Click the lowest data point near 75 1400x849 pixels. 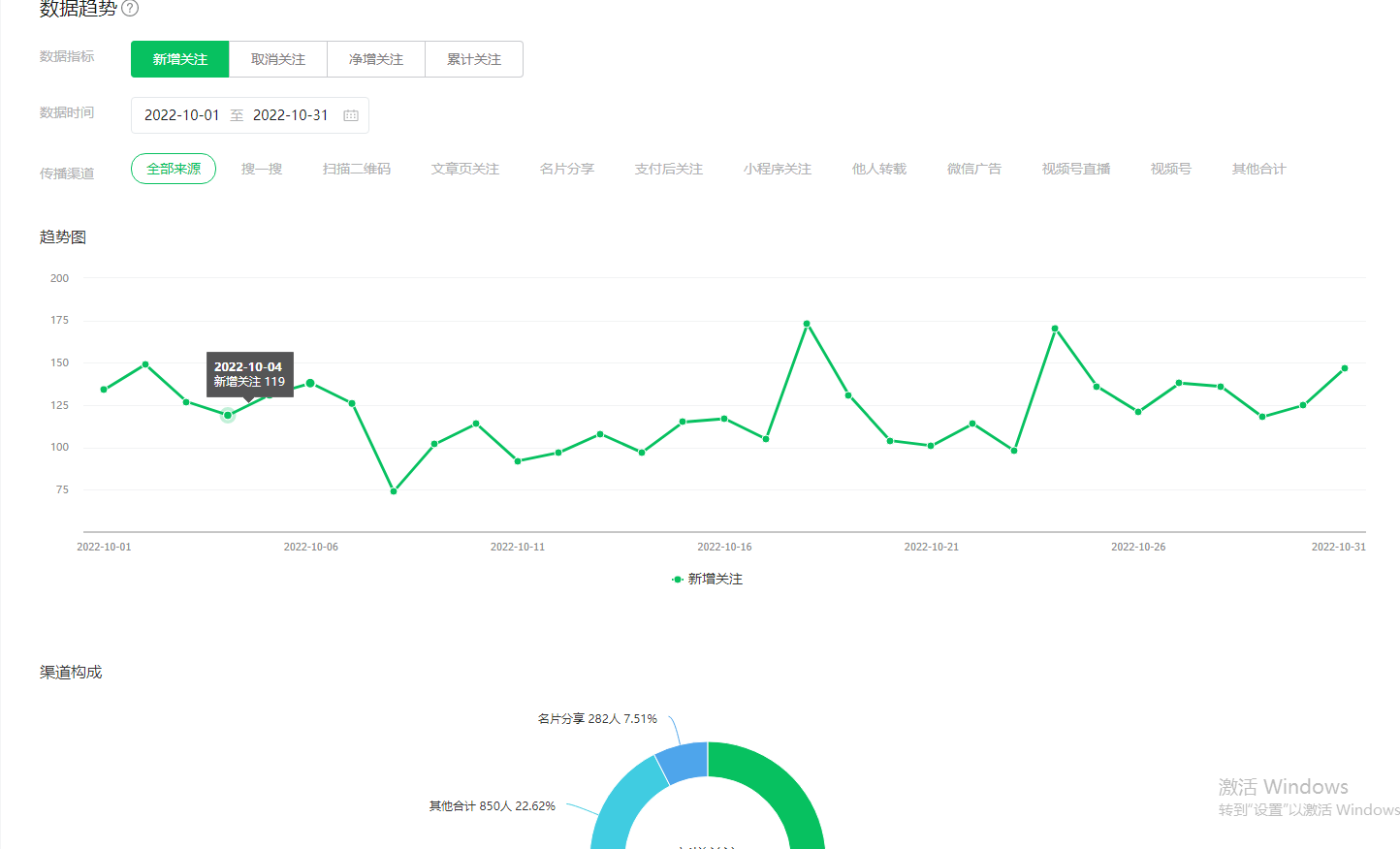[394, 491]
